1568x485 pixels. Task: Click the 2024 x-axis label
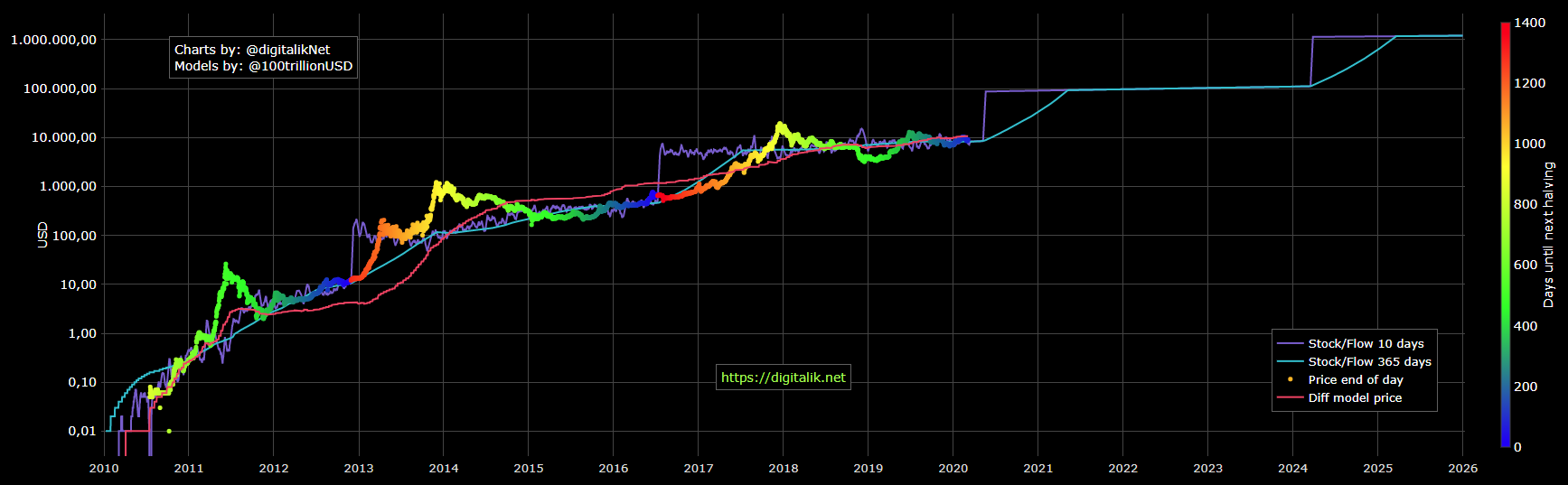[x=1293, y=468]
